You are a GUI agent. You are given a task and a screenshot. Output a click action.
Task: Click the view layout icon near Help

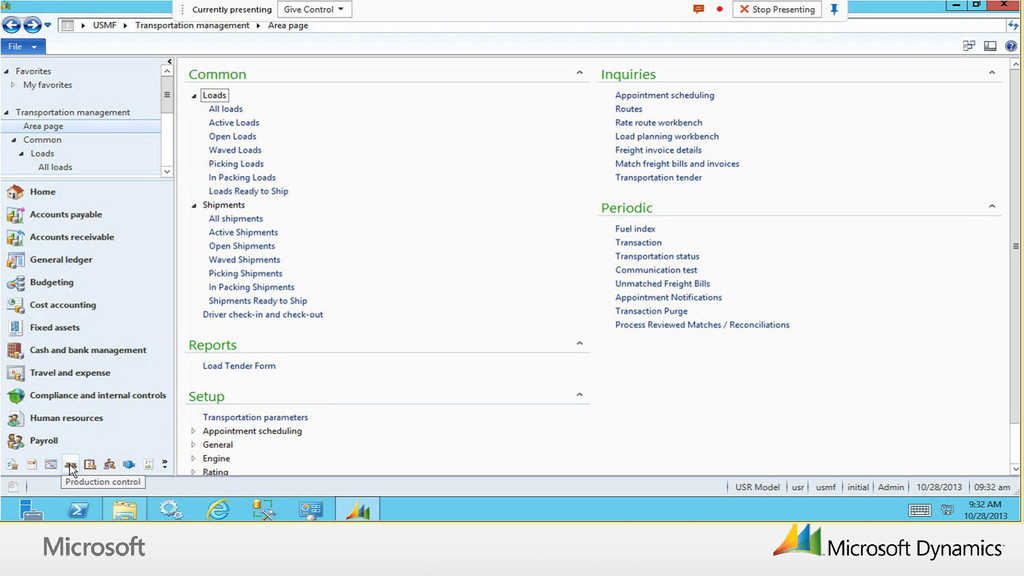(990, 46)
